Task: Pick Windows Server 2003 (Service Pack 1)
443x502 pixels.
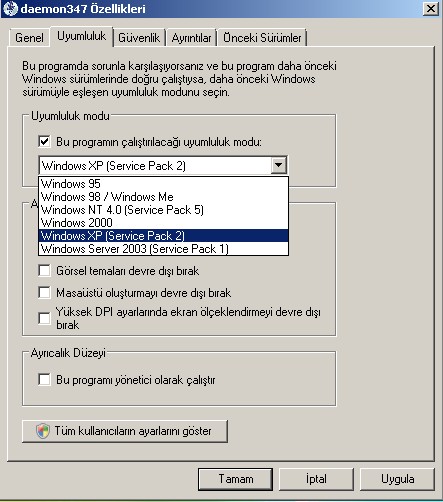Action: click(x=163, y=249)
